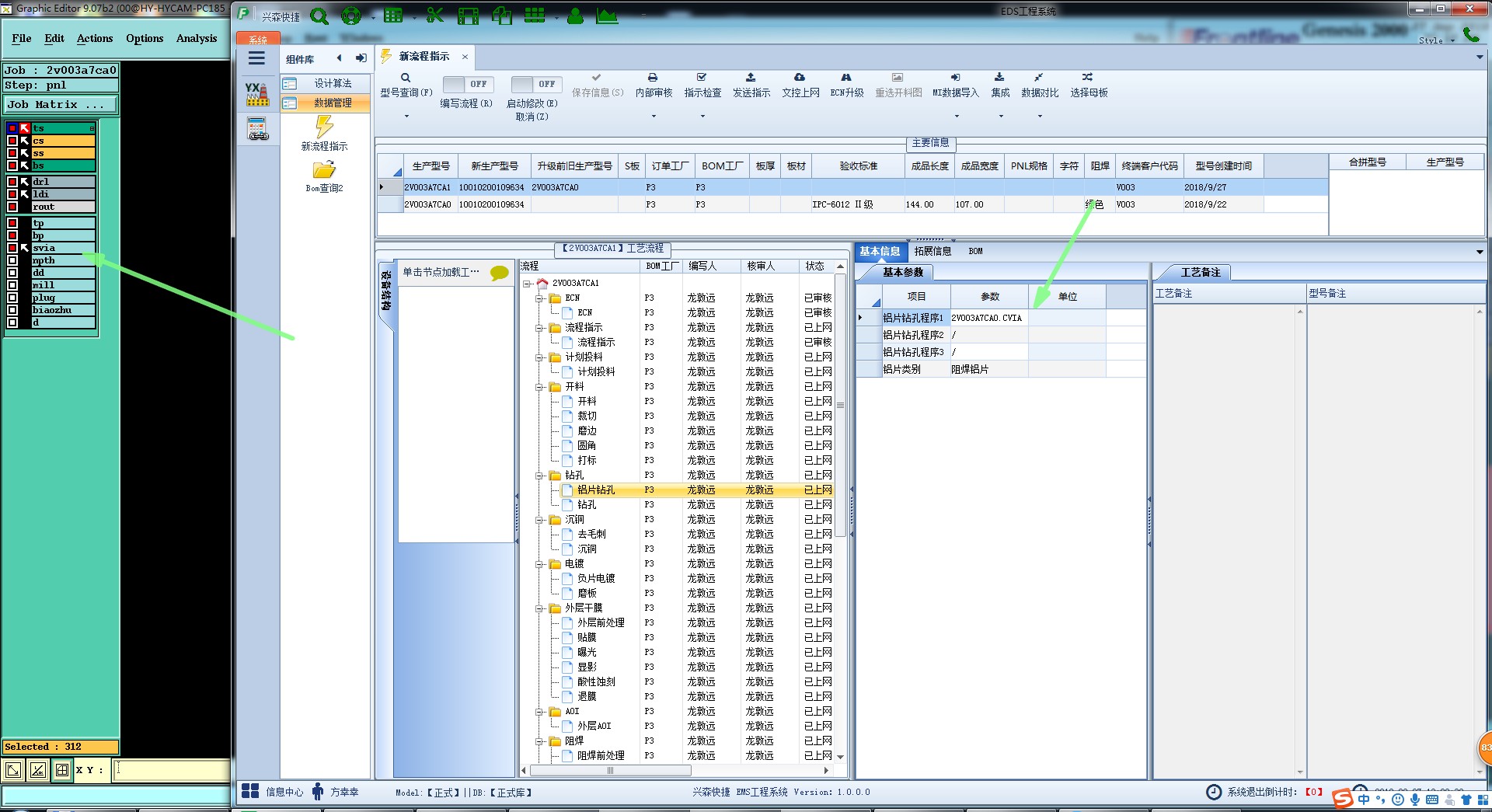Toggle visibility checkbox for layer svia
Viewport: 1492px width, 812px height.
[x=12, y=248]
